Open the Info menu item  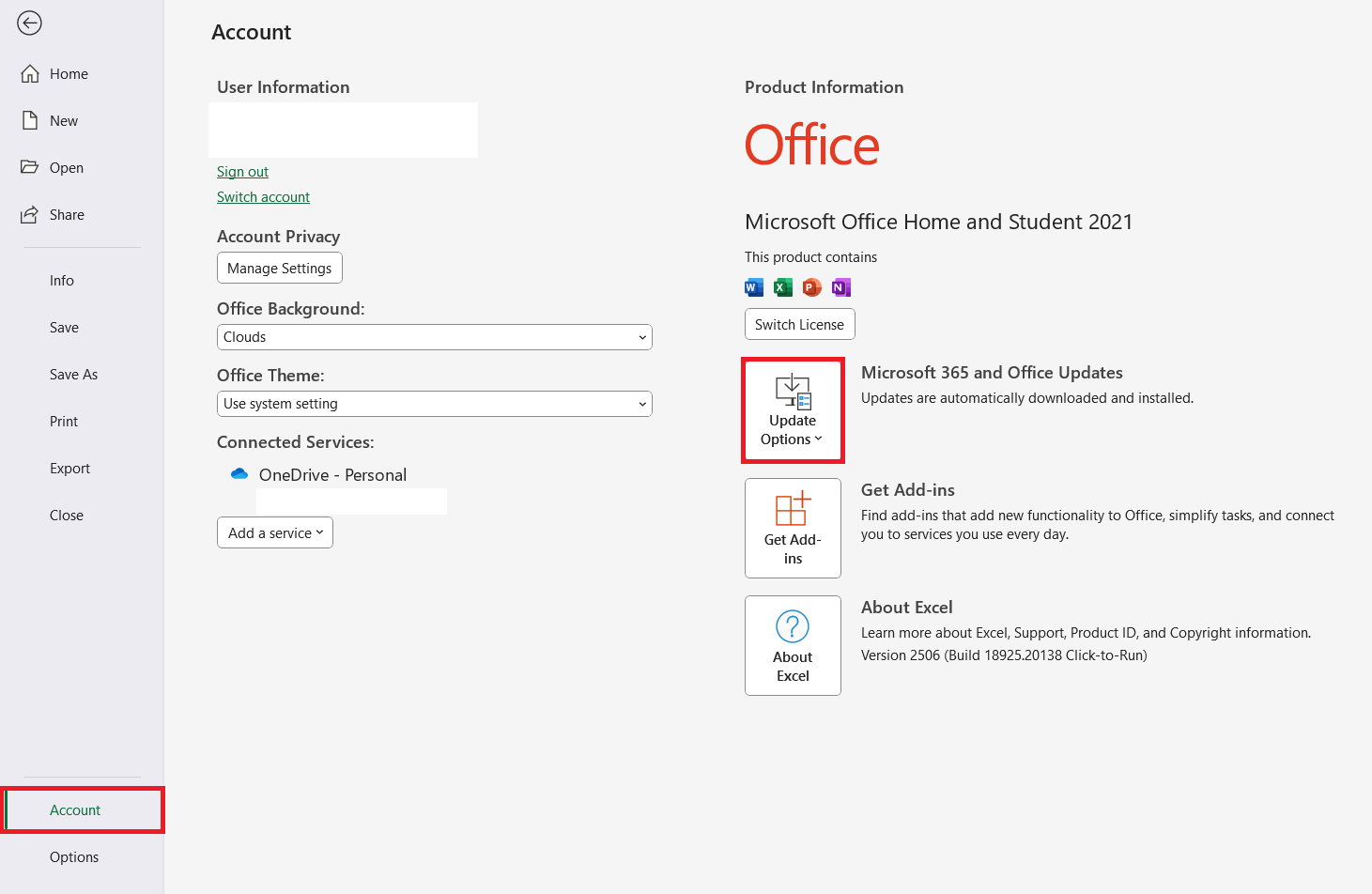[62, 280]
